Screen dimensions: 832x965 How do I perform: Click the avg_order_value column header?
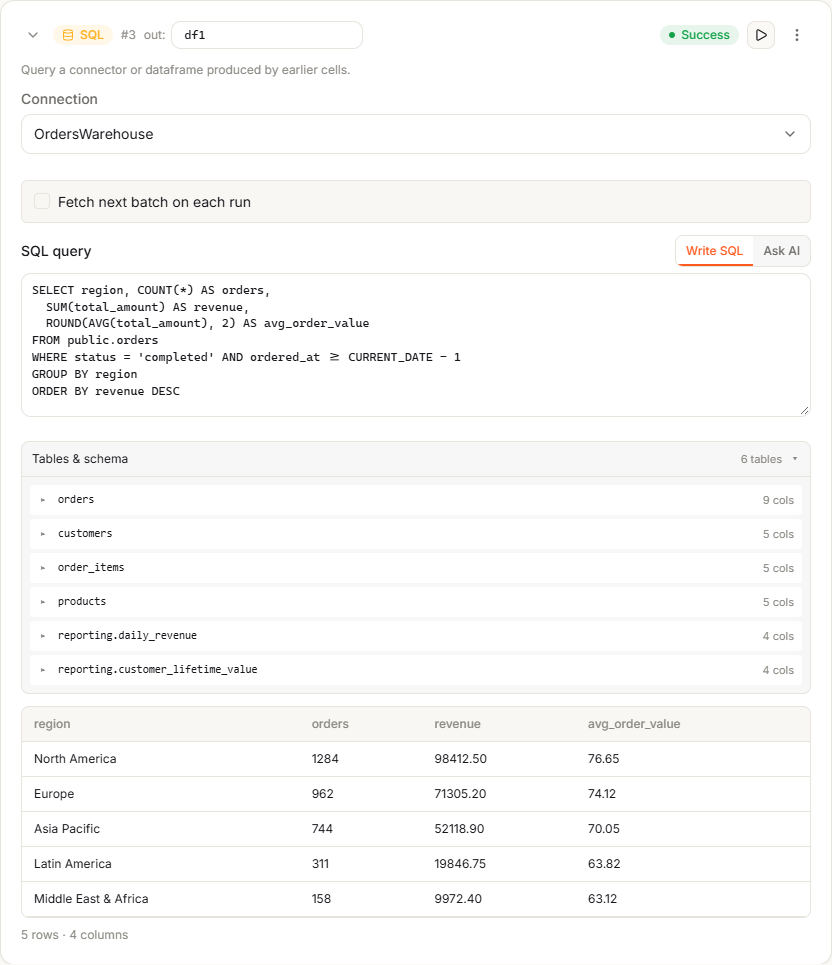click(634, 724)
